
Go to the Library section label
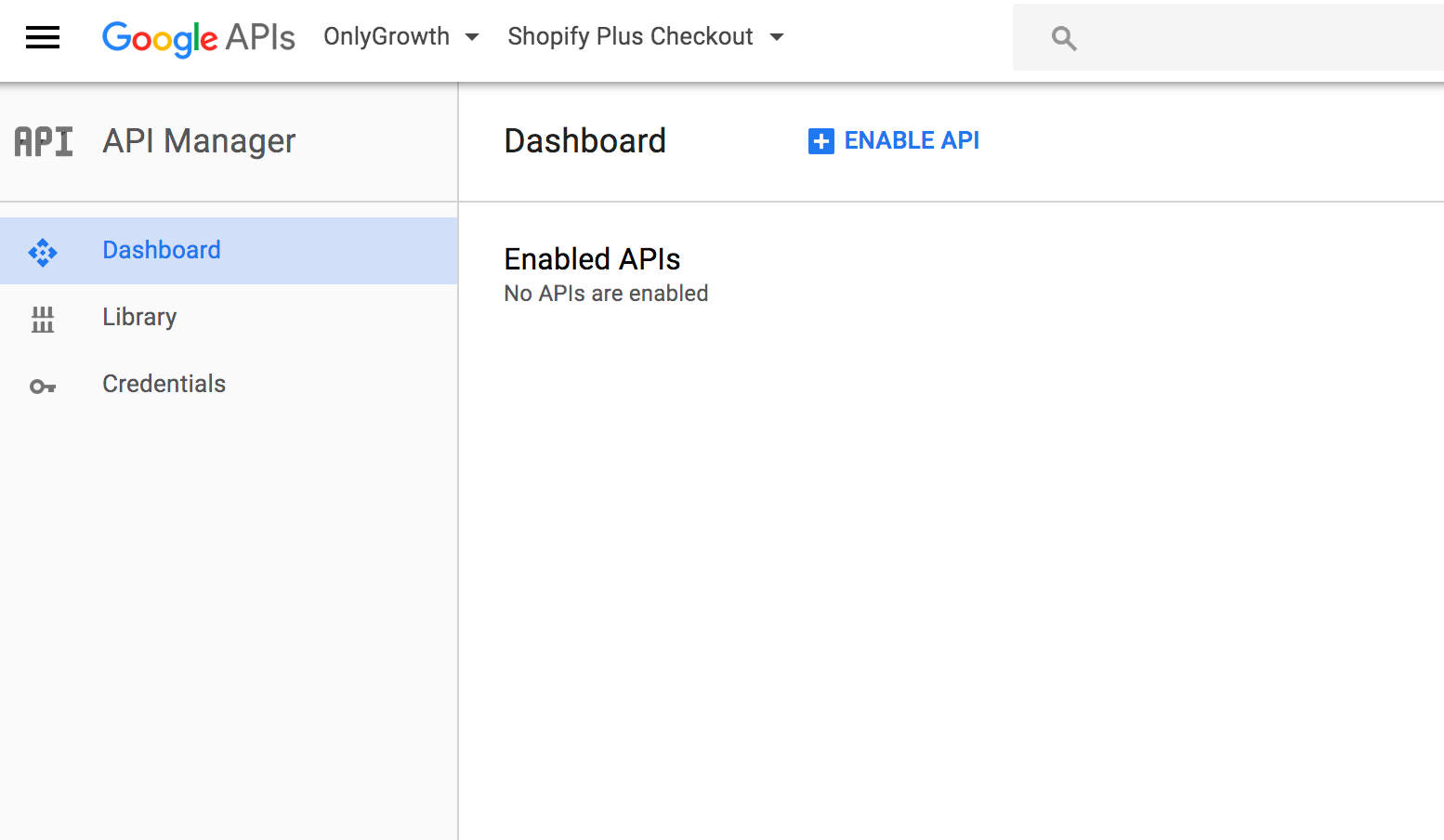point(139,317)
